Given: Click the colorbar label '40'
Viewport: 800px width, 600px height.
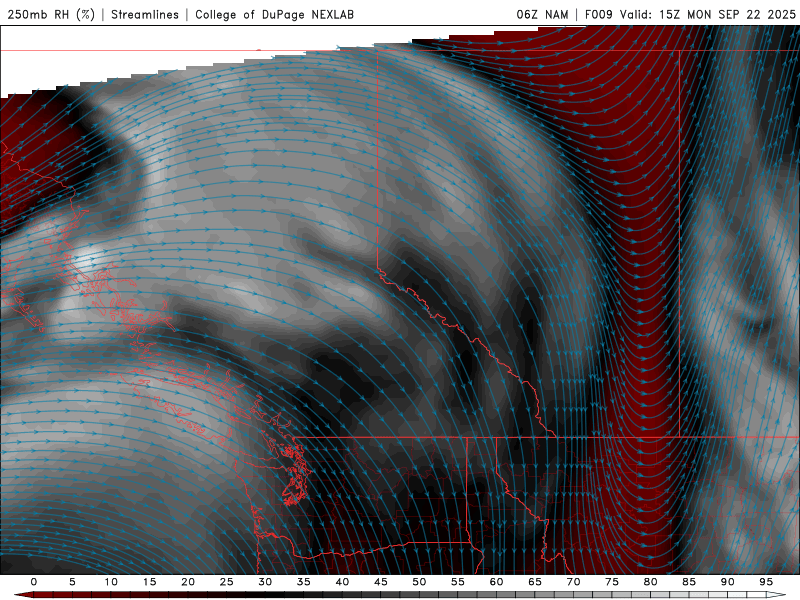Looking at the screenshot, I should pos(342,582).
